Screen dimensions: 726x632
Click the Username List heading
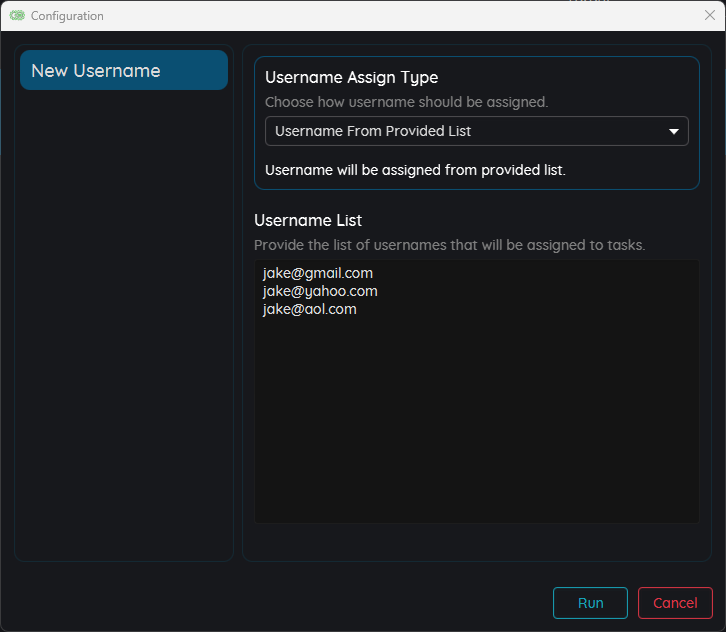308,220
